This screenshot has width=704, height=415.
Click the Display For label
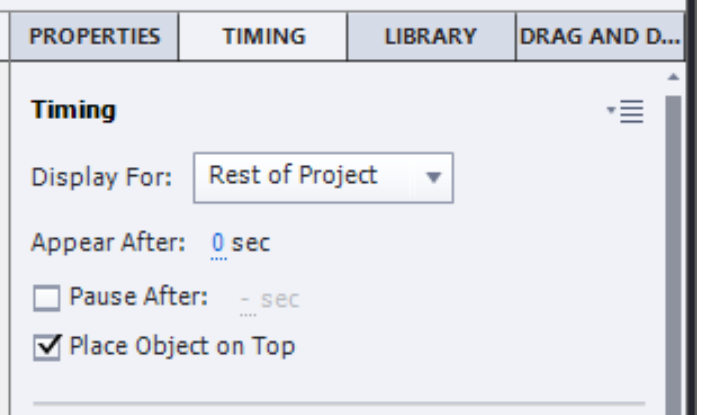[x=102, y=177]
